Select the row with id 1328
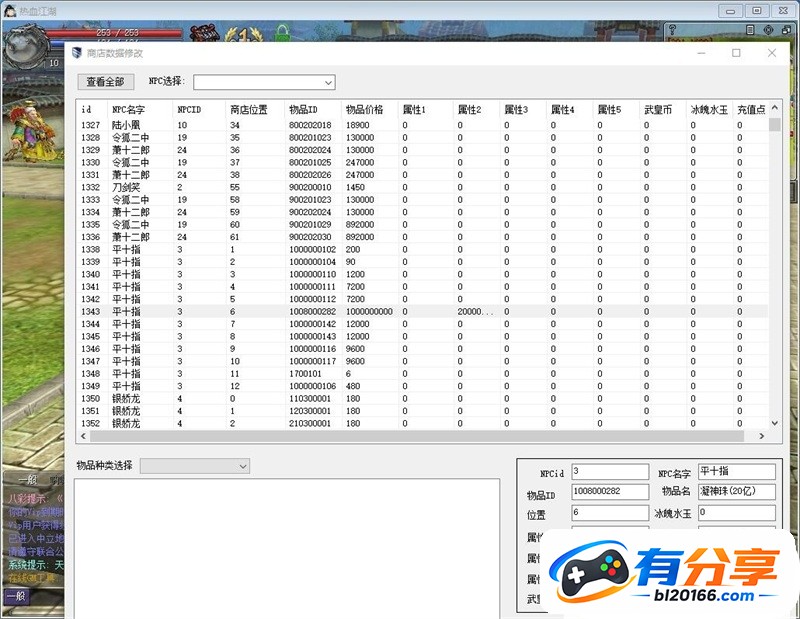 pyautogui.click(x=422, y=137)
